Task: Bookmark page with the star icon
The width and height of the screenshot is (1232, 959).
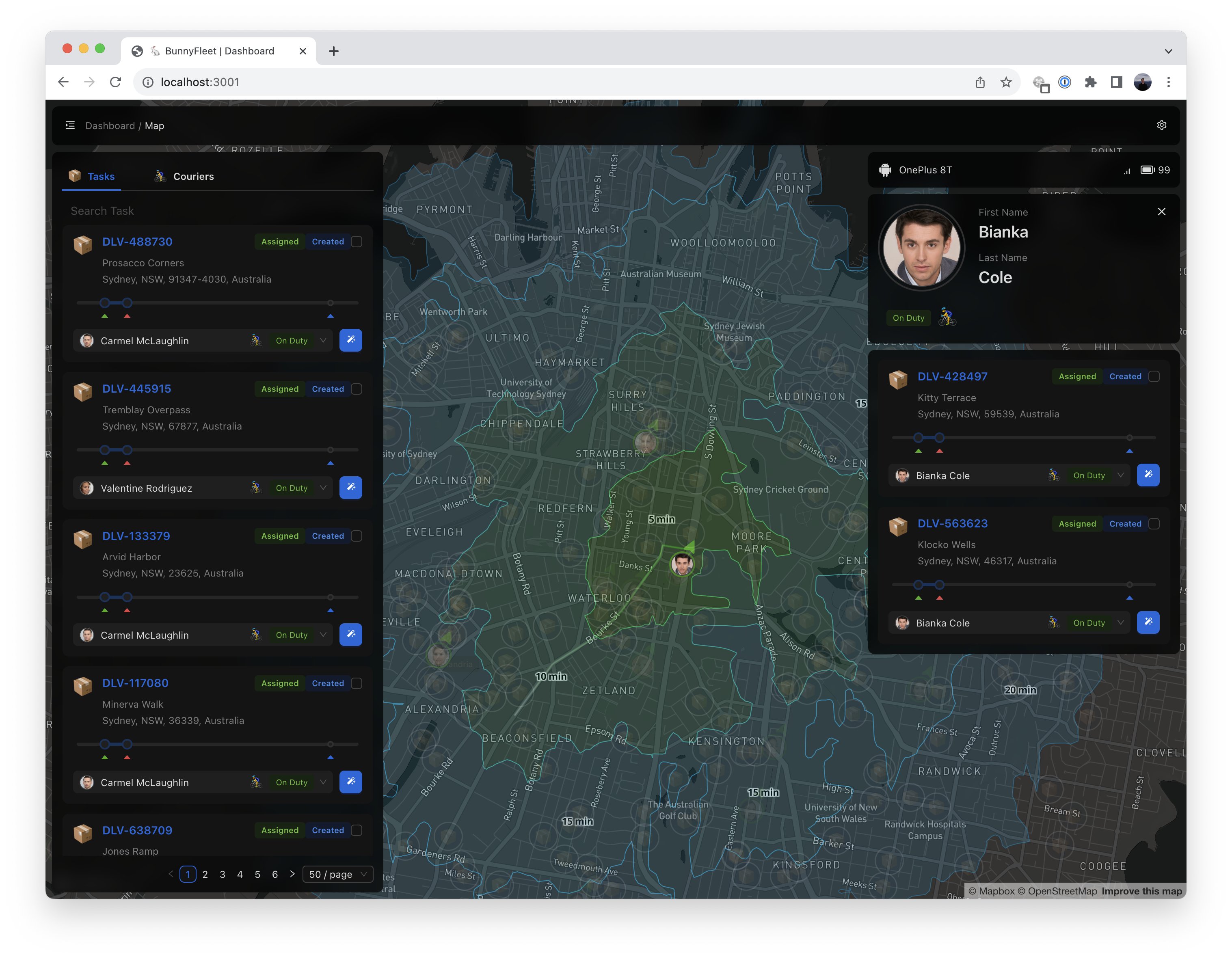Action: point(1006,82)
